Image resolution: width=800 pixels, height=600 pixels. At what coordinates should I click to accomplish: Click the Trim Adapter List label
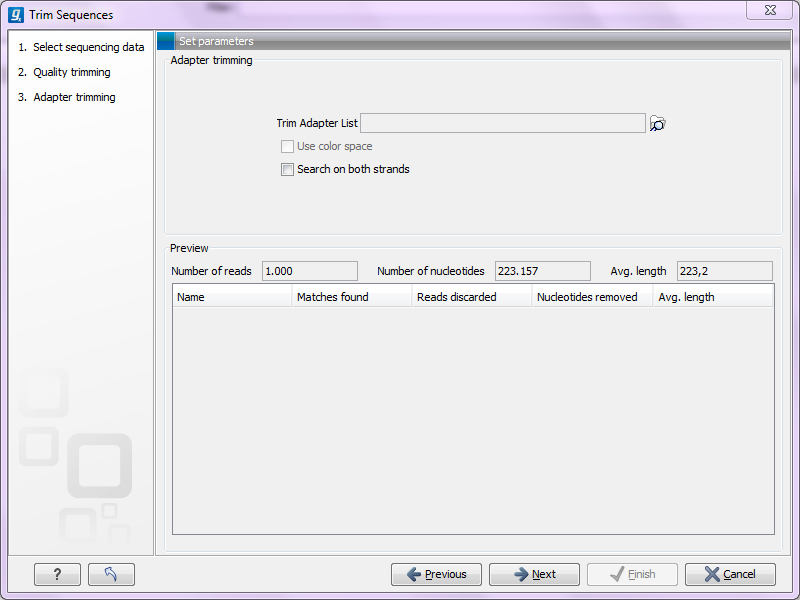point(317,123)
